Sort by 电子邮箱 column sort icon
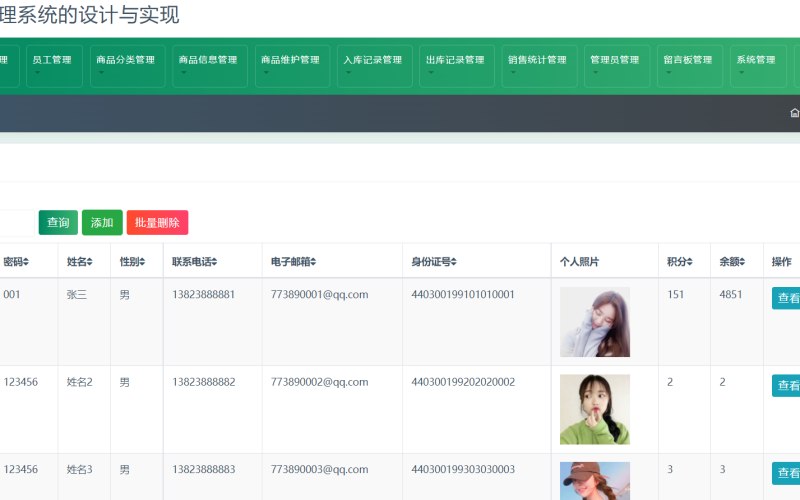Image resolution: width=800 pixels, height=500 pixels. pos(313,262)
